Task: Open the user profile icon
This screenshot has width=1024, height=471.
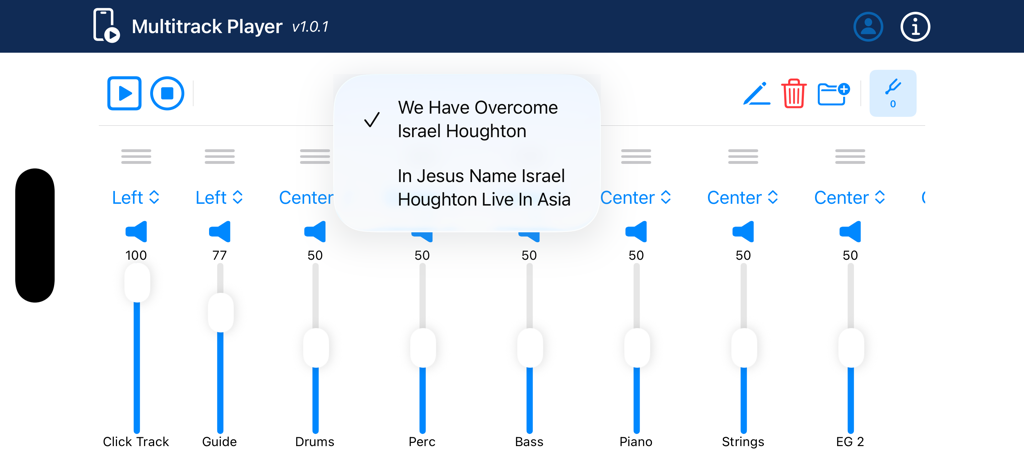Action: point(868,27)
